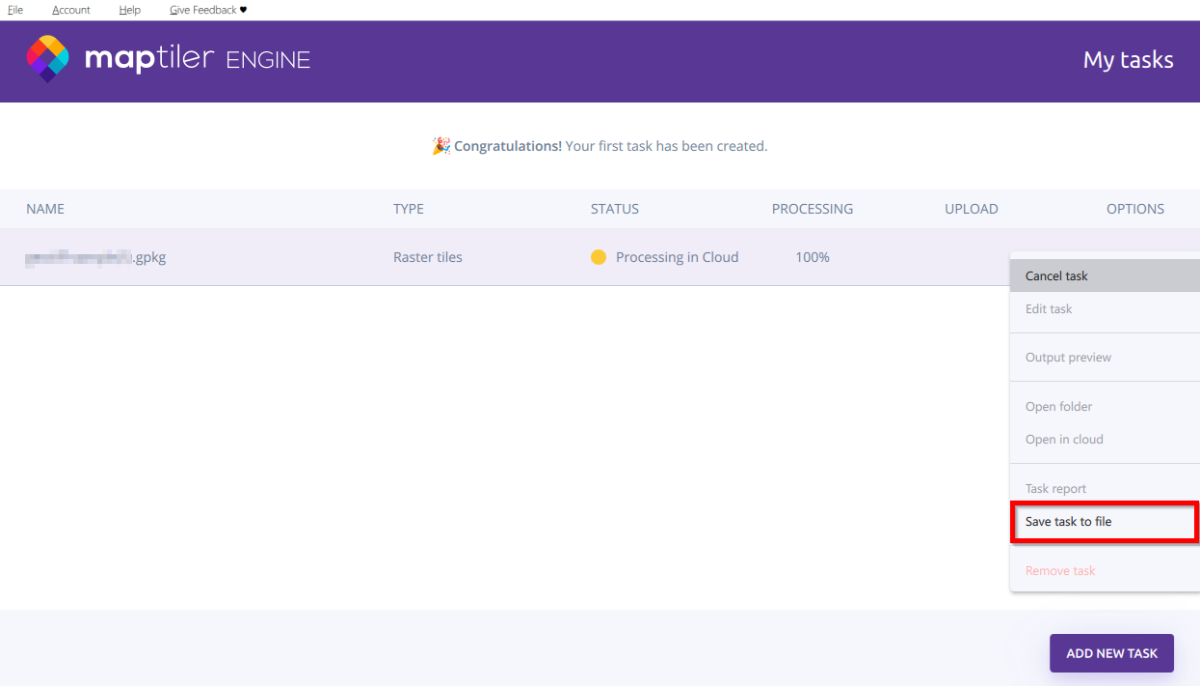Open the File menu
The height and width of the screenshot is (686, 1200).
tap(15, 10)
